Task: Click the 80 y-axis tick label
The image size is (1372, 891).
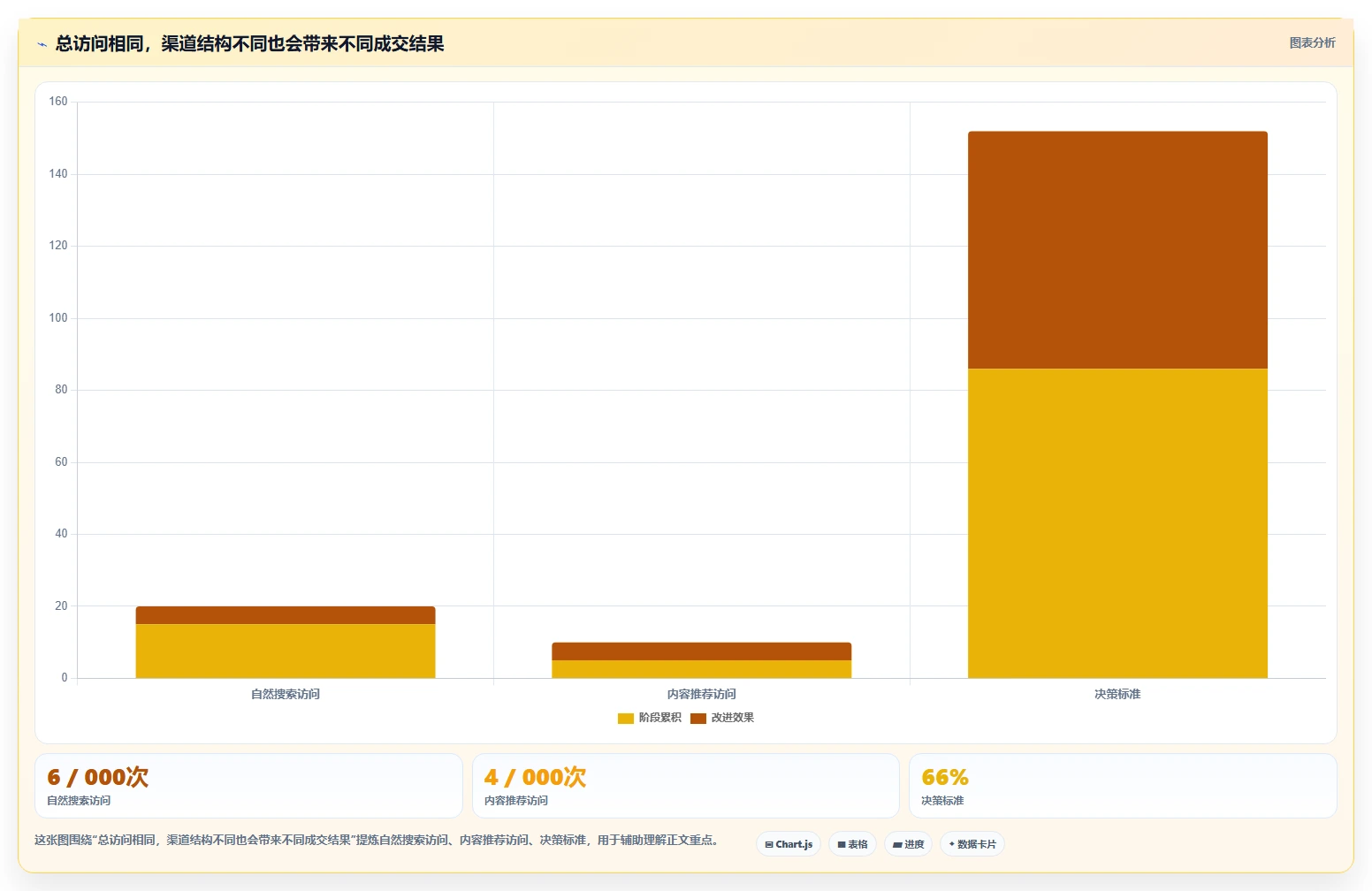Action: 61,390
